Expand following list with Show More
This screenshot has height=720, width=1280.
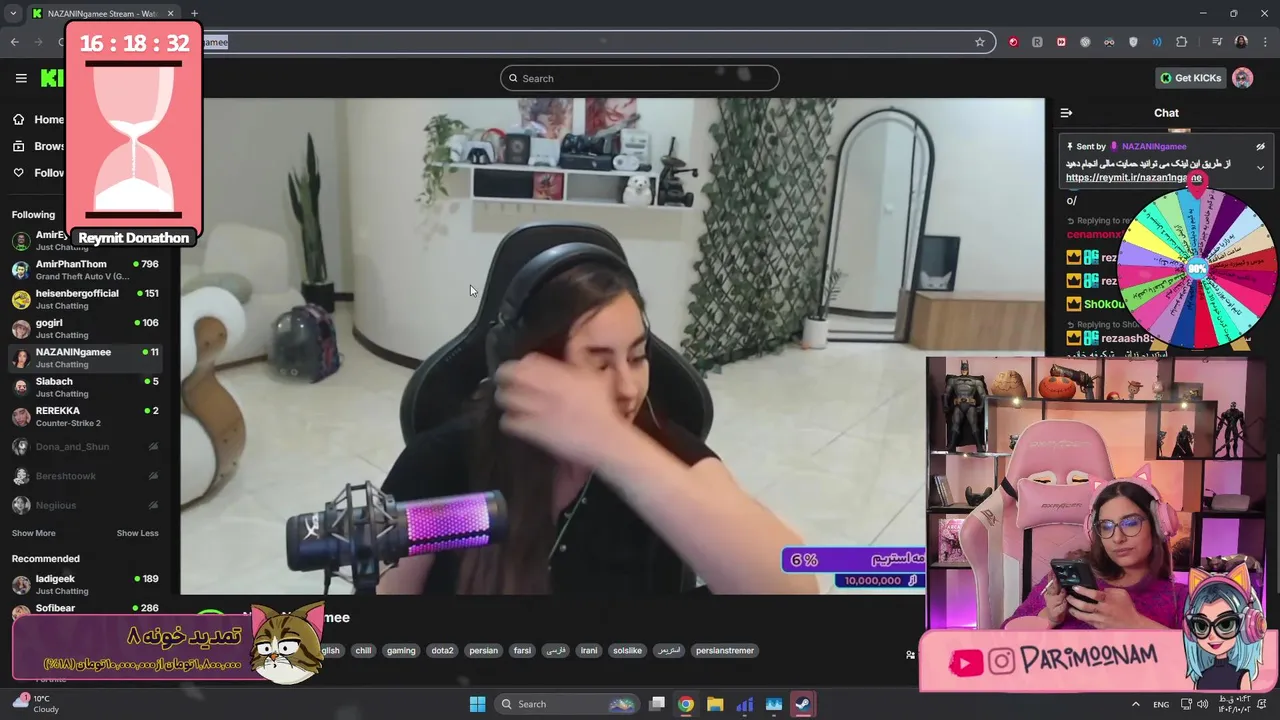[x=34, y=533]
